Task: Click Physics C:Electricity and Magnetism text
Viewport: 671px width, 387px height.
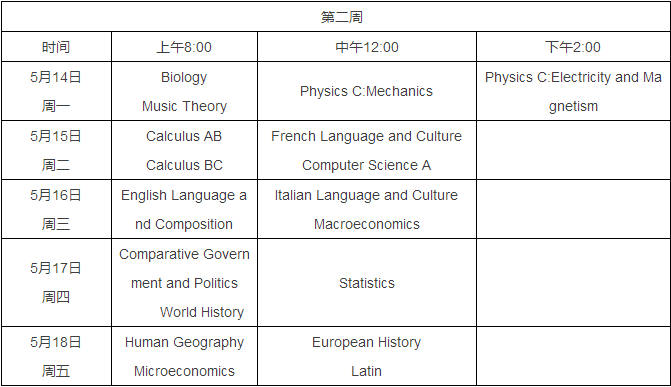Action: (573, 92)
